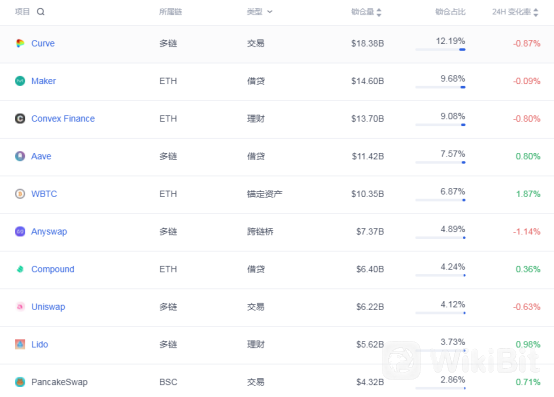Viewport: 554px width, 397px height.
Task: Sort by 24H 变化率 column arrows
Action: click(x=536, y=12)
